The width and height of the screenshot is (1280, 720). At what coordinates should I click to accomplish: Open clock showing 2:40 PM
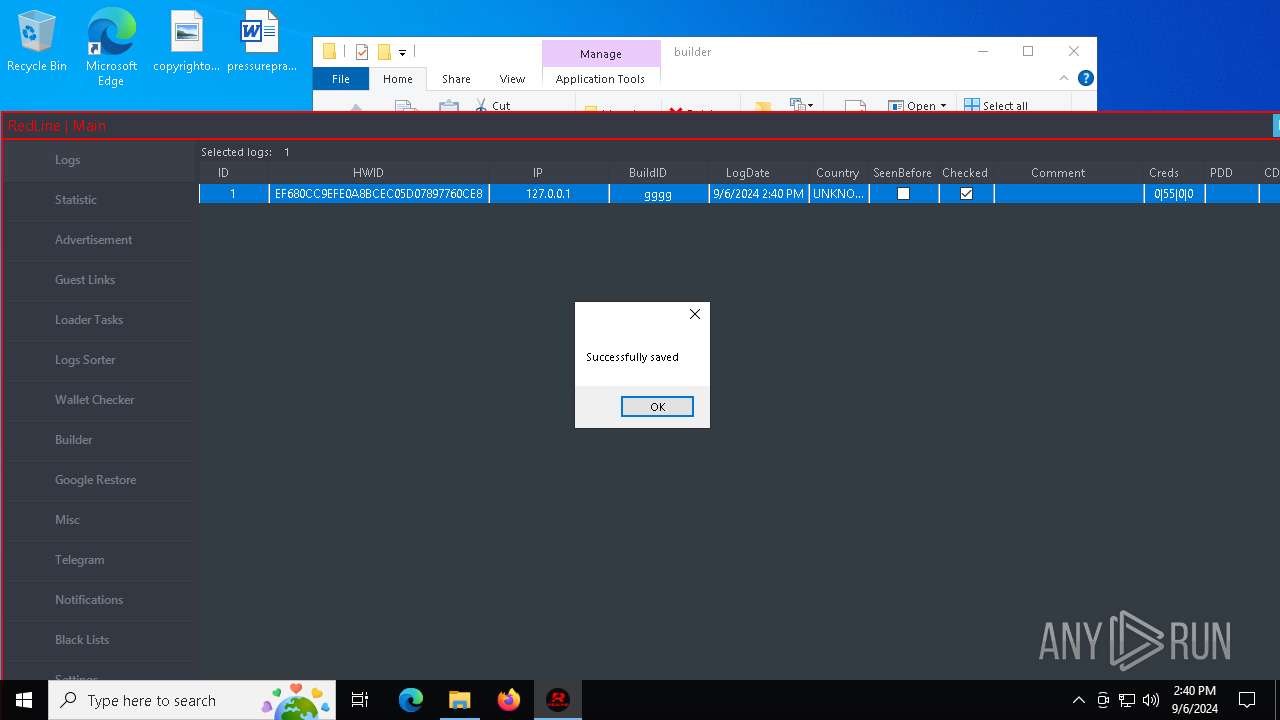pos(1194,700)
